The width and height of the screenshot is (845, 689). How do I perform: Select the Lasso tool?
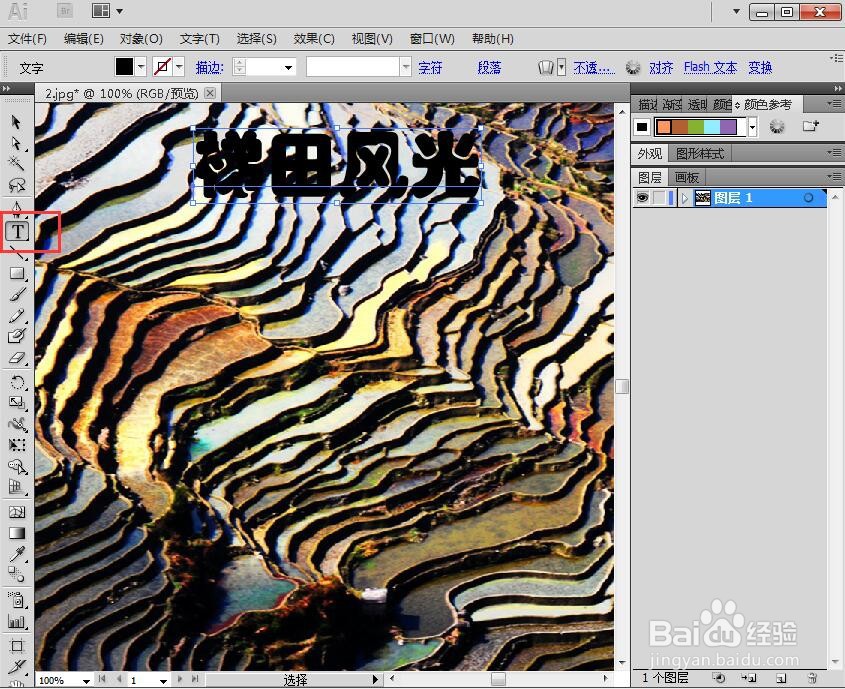(x=16, y=185)
